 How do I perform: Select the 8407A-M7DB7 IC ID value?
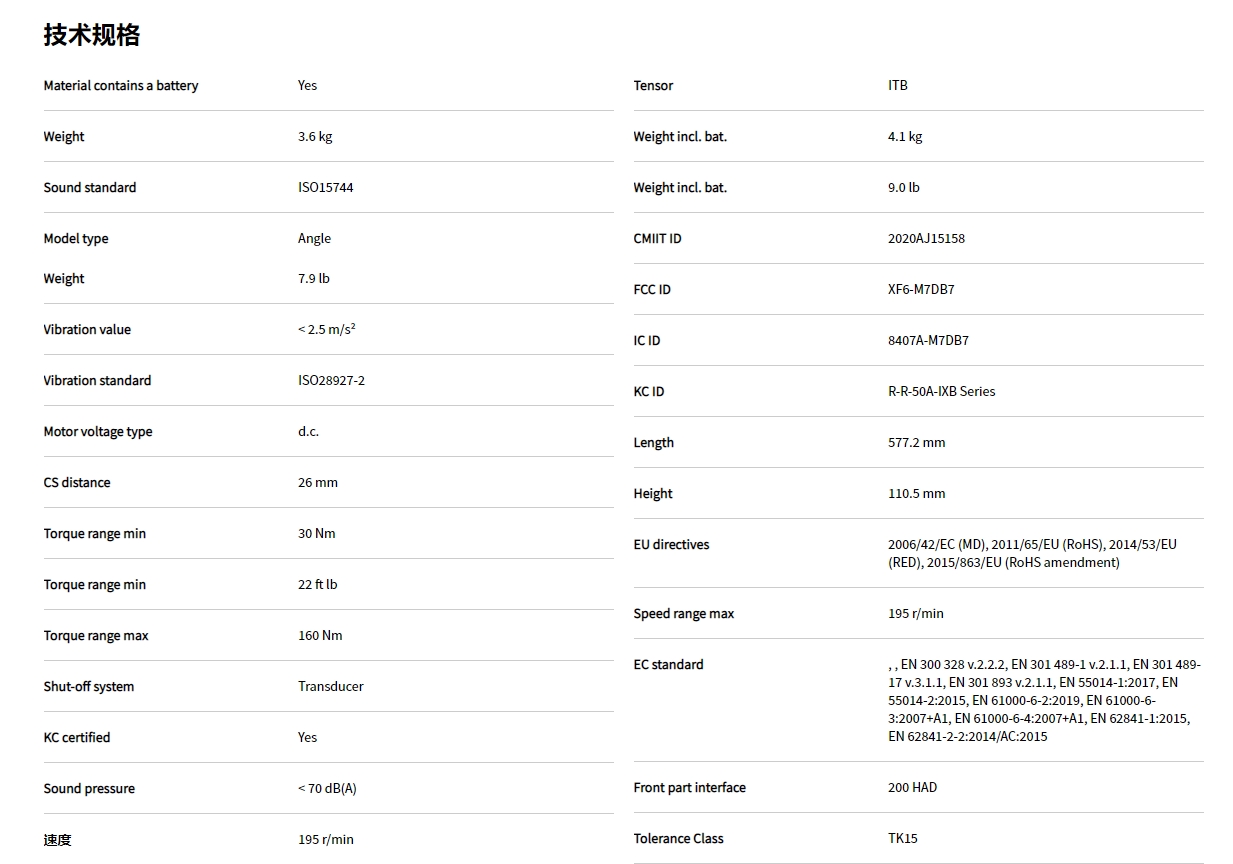pos(928,340)
